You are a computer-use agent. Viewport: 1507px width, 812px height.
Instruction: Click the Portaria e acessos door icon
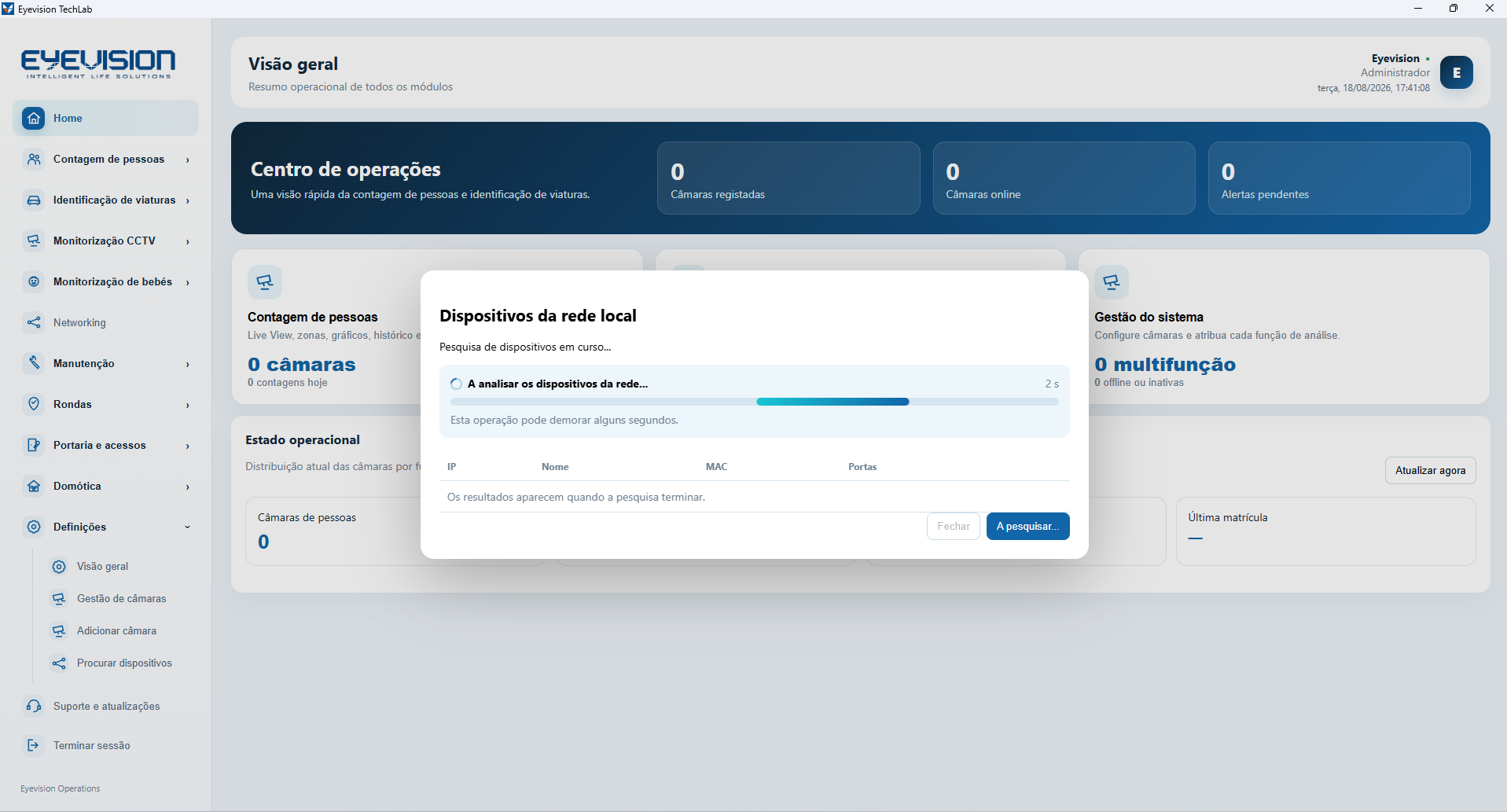coord(34,445)
